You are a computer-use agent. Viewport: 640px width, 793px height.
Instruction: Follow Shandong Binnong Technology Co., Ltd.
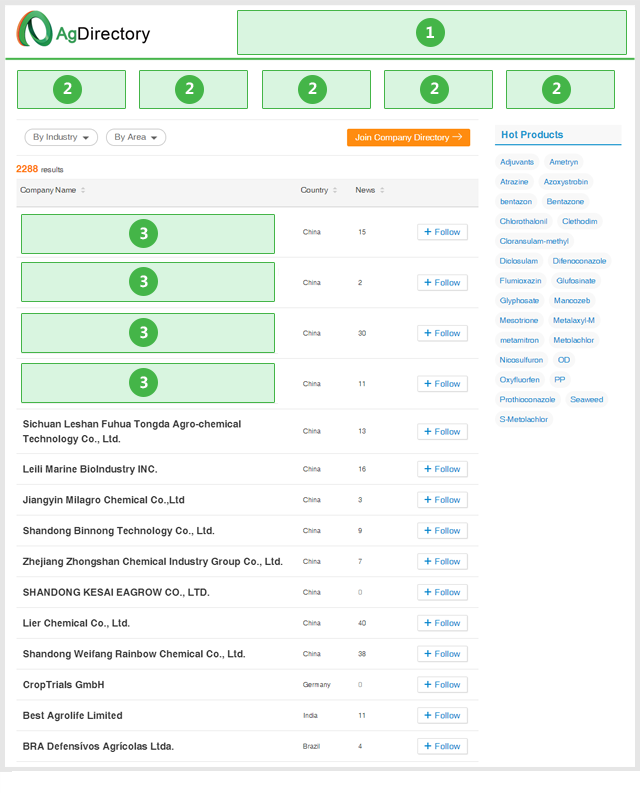click(x=442, y=531)
